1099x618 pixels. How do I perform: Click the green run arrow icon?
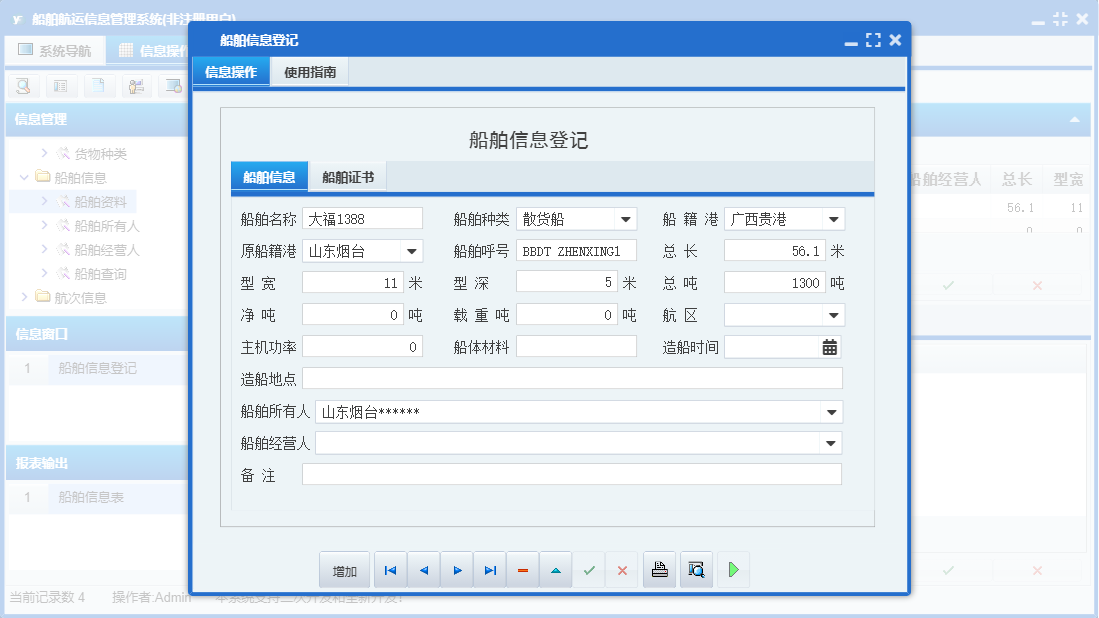[731, 569]
